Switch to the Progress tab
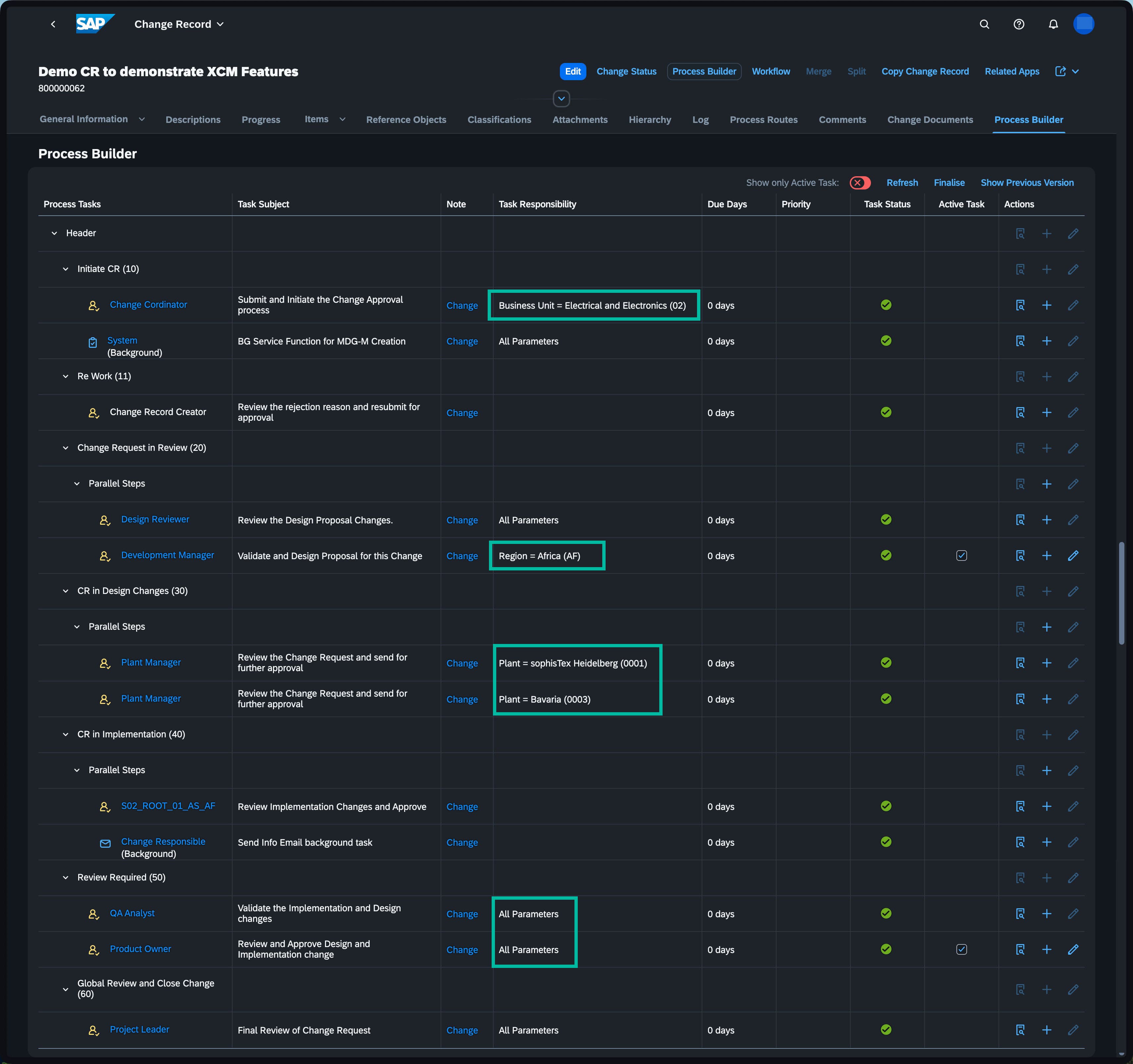The width and height of the screenshot is (1133, 1064). (260, 120)
